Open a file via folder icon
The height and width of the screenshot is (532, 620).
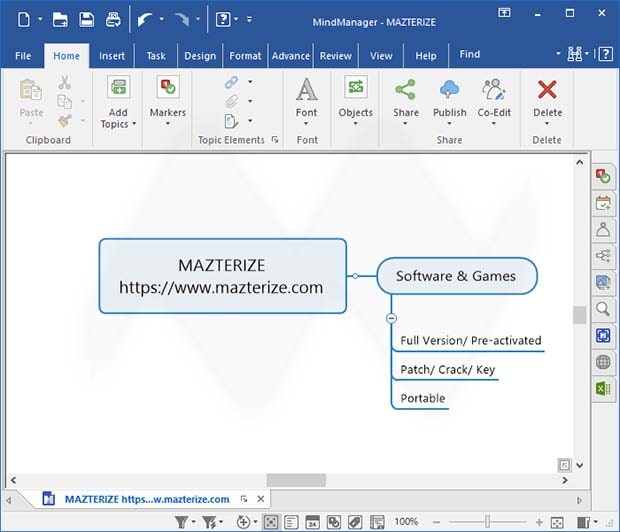click(x=60, y=19)
